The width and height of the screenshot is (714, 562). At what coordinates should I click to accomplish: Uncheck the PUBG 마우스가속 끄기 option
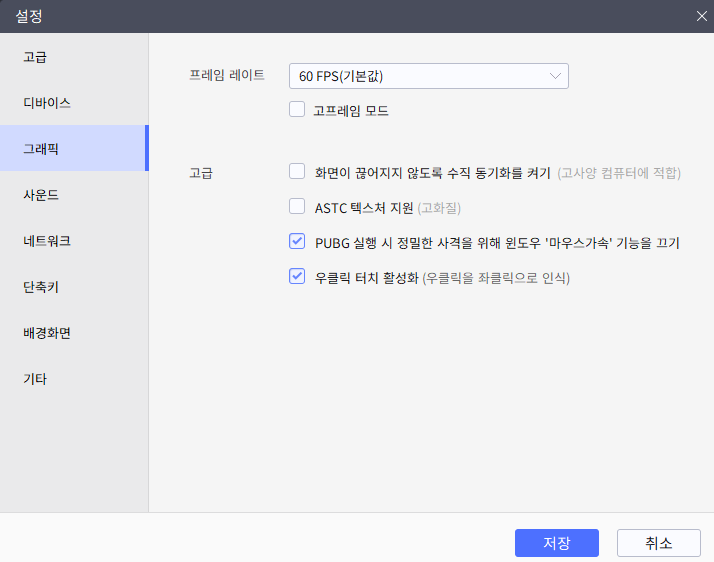(x=297, y=241)
